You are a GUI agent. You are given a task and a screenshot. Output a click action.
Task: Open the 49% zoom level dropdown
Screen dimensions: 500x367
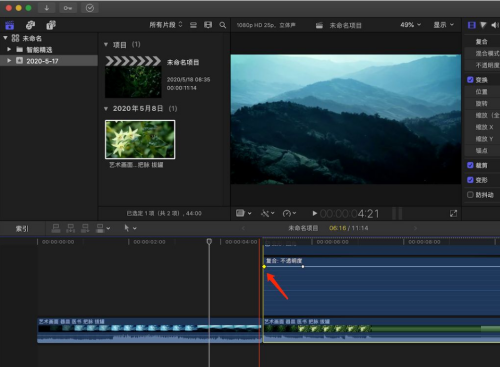410,25
